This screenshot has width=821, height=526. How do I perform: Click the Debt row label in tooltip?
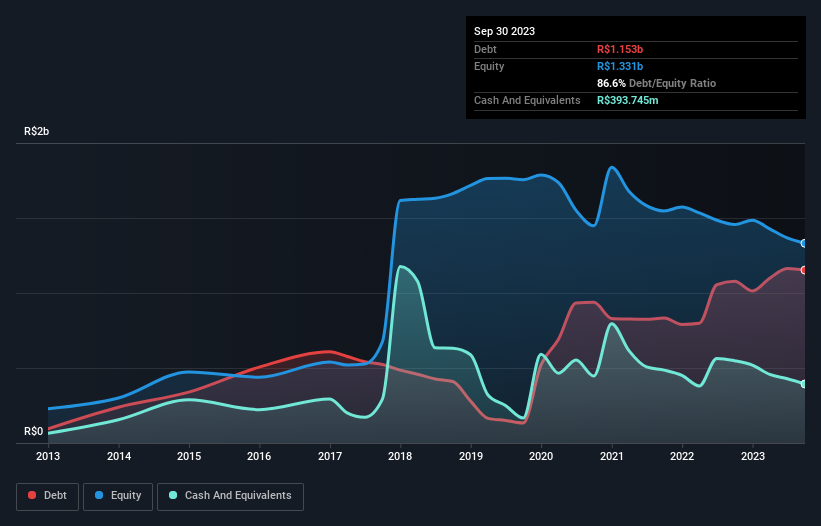point(485,49)
